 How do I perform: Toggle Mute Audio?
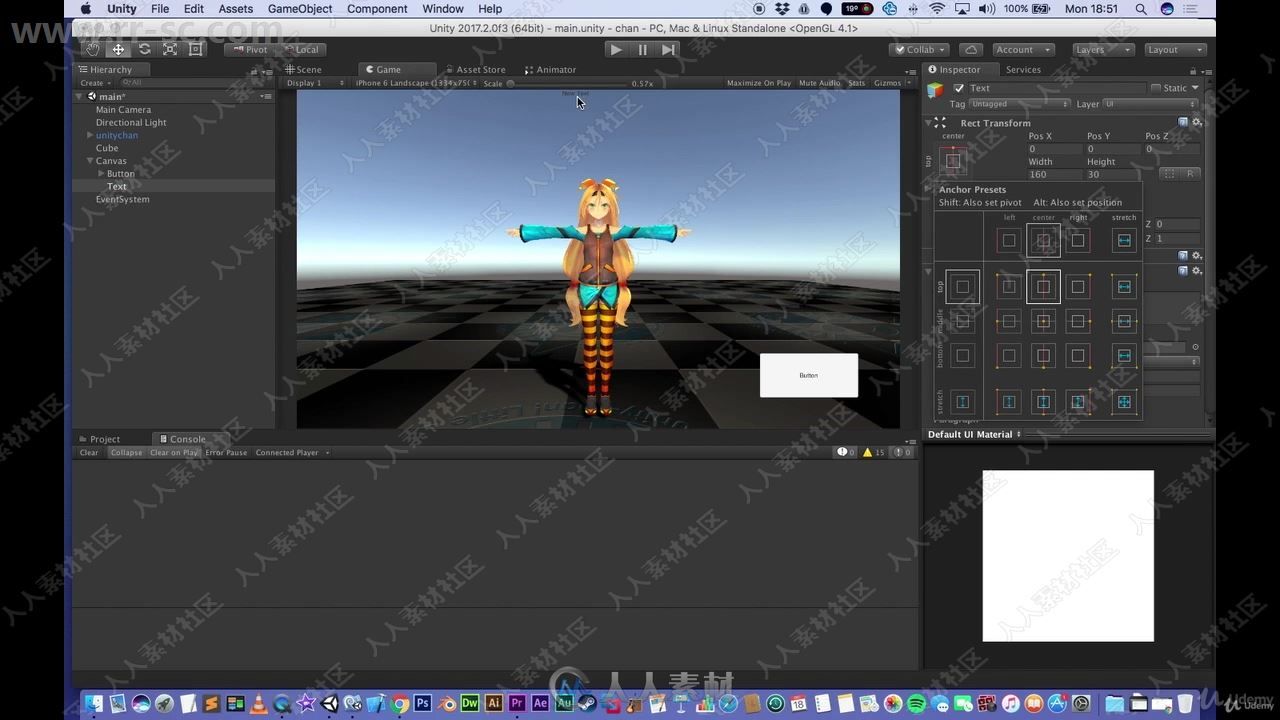coord(819,83)
